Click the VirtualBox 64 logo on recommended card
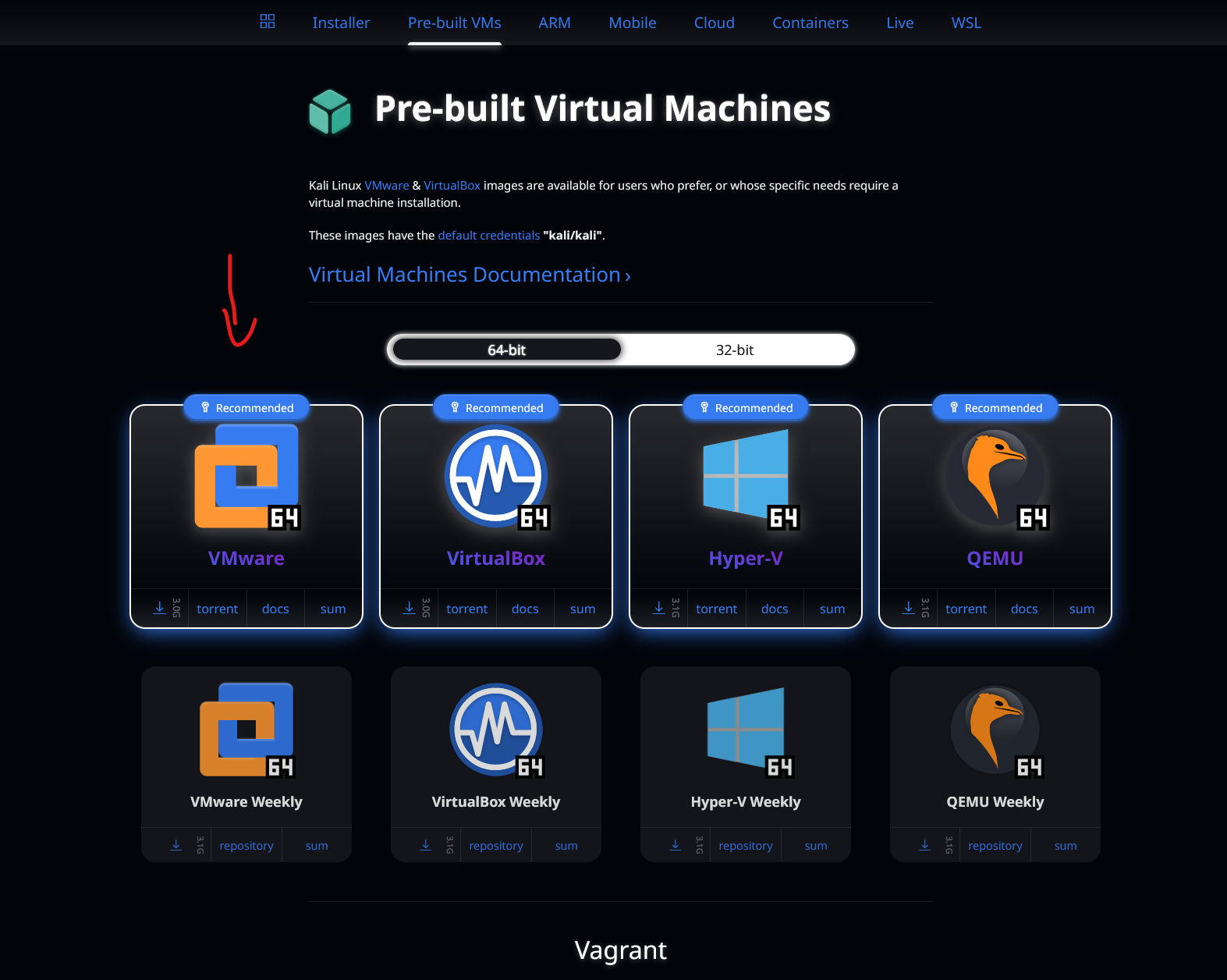Image resolution: width=1227 pixels, height=980 pixels. 496,477
